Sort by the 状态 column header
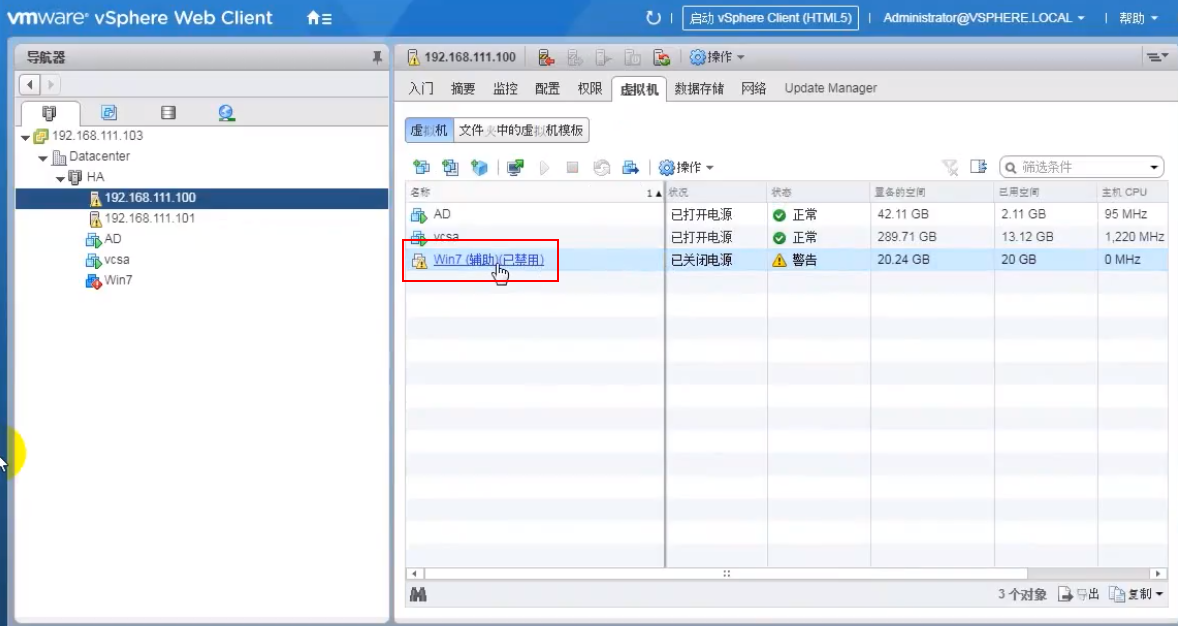1178x626 pixels. coord(818,192)
